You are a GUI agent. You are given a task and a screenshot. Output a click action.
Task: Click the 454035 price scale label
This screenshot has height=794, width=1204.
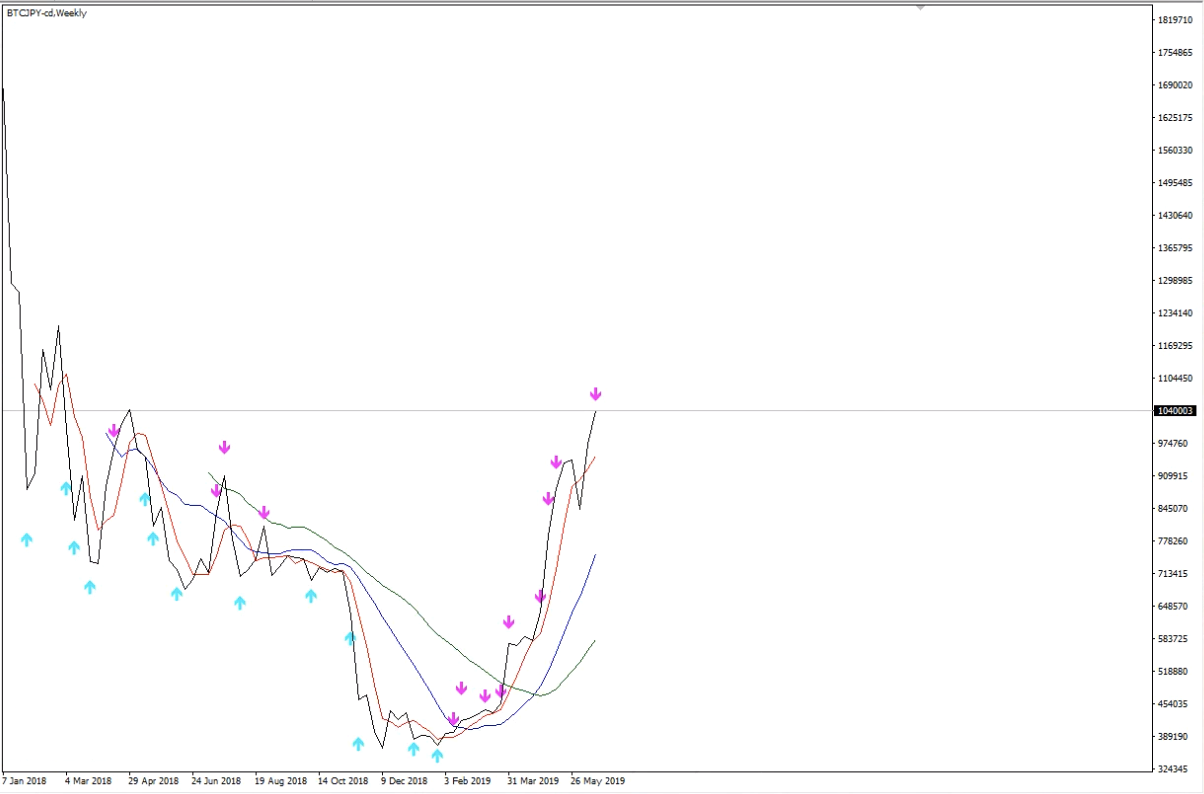click(1171, 704)
